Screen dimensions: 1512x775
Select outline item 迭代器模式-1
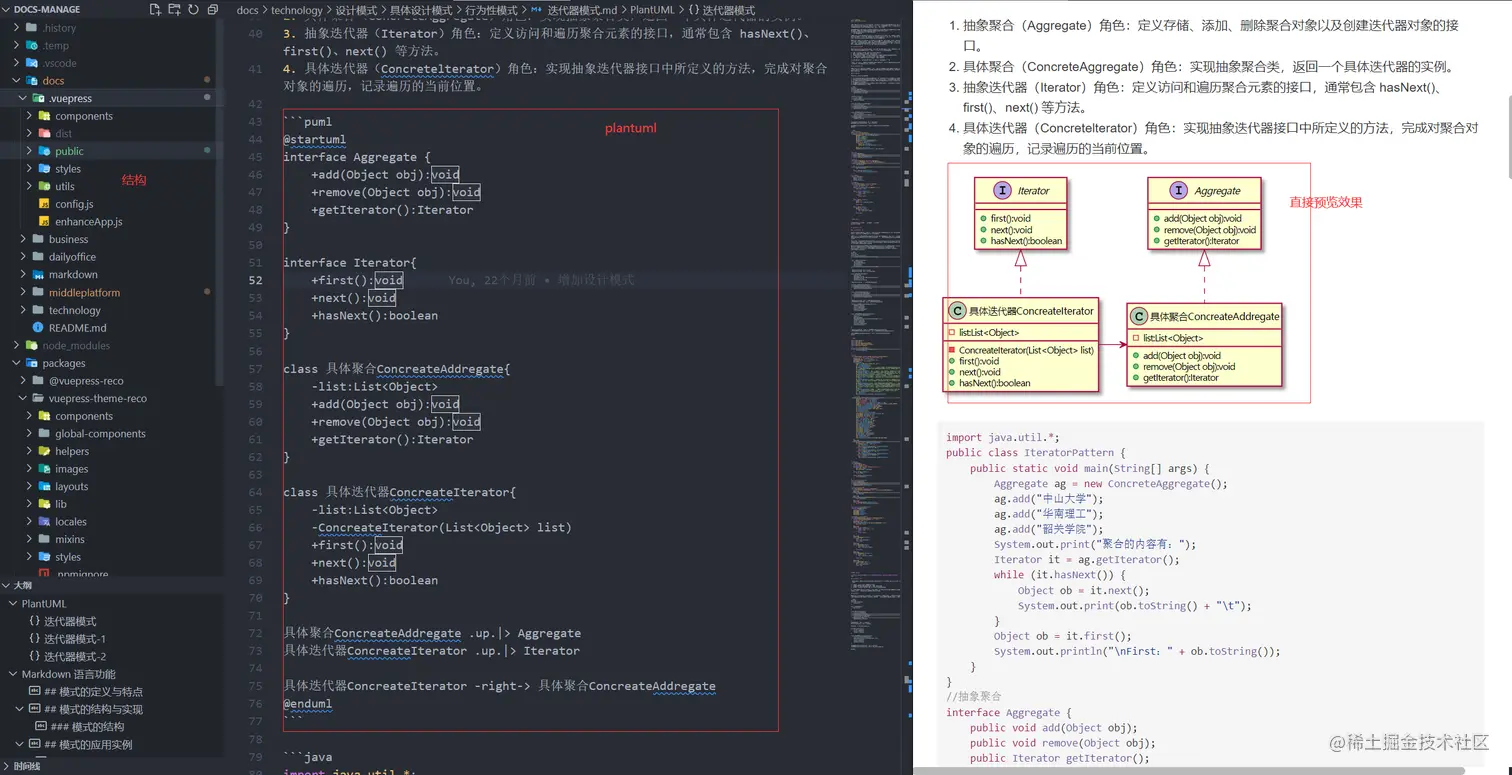(75, 639)
